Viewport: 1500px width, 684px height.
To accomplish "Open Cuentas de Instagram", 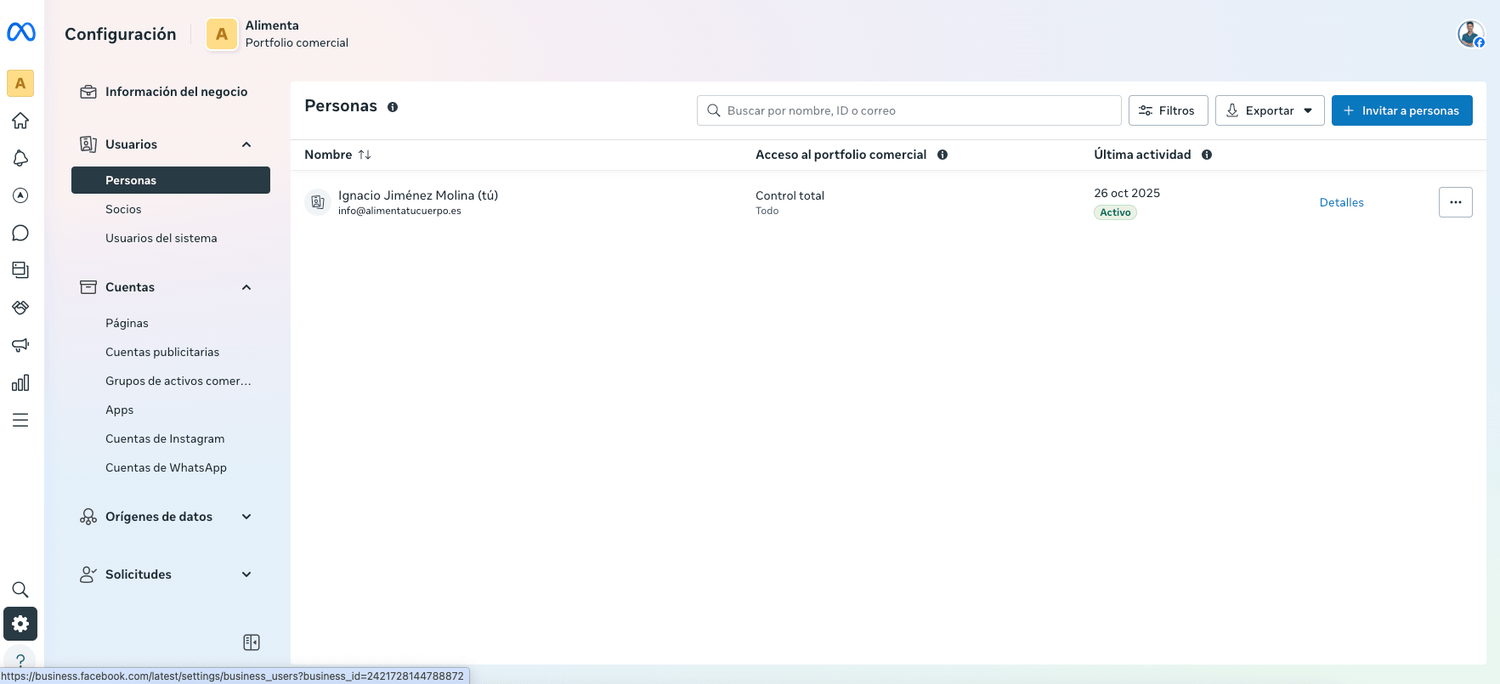I will tap(165, 439).
